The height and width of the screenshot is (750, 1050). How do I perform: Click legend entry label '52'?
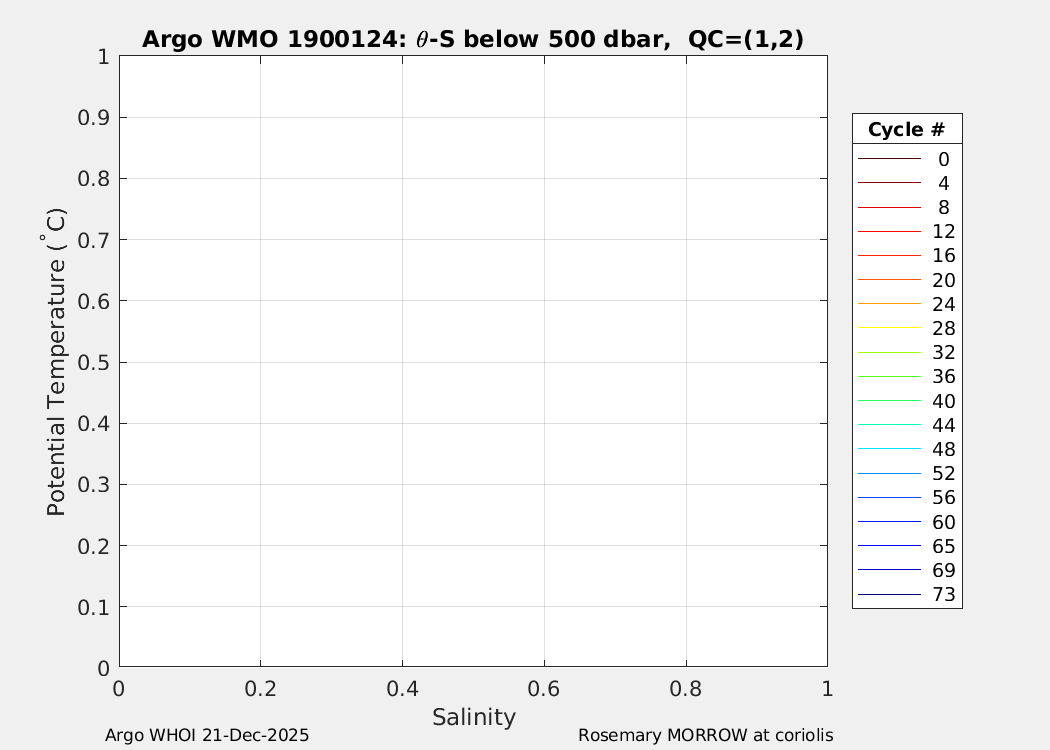pyautogui.click(x=943, y=473)
